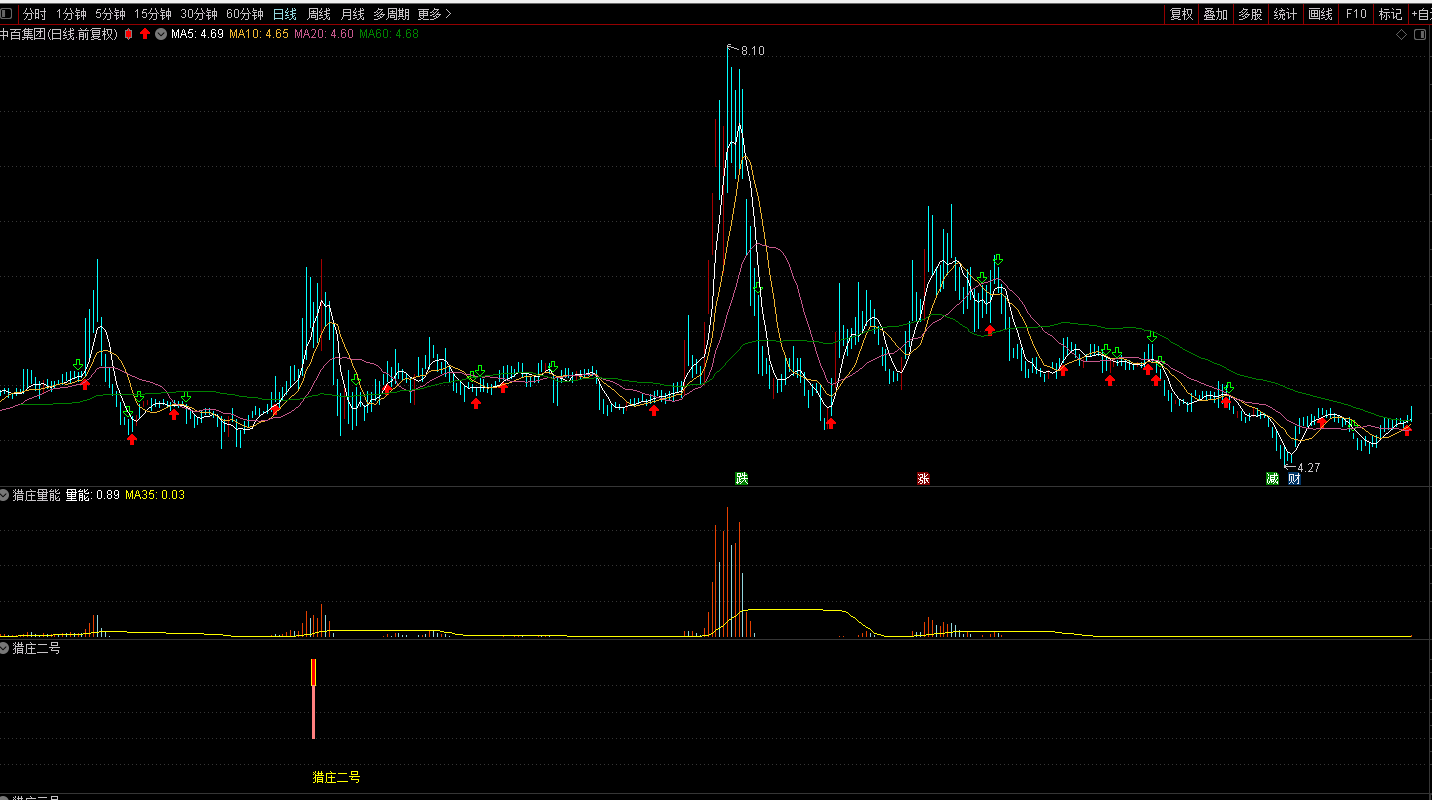Click the MA10: 4.65 indicator text
Viewport: 1432px width, 800px height.
[x=259, y=34]
